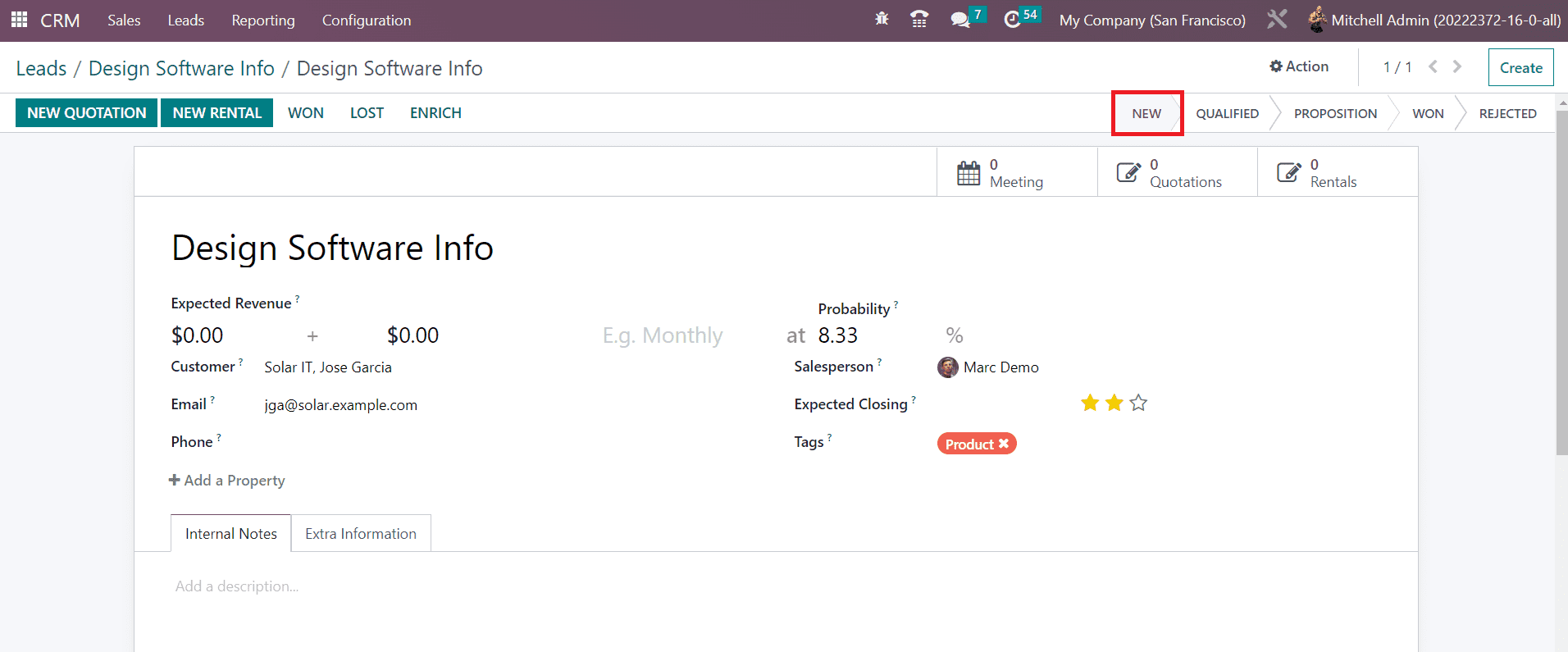Click the New Quotation button

coord(87,113)
